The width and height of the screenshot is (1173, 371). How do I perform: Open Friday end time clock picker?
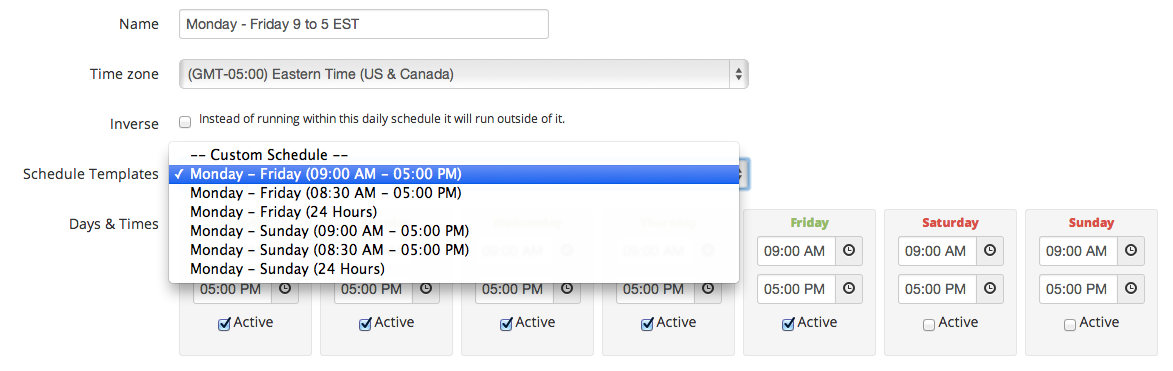[849, 289]
